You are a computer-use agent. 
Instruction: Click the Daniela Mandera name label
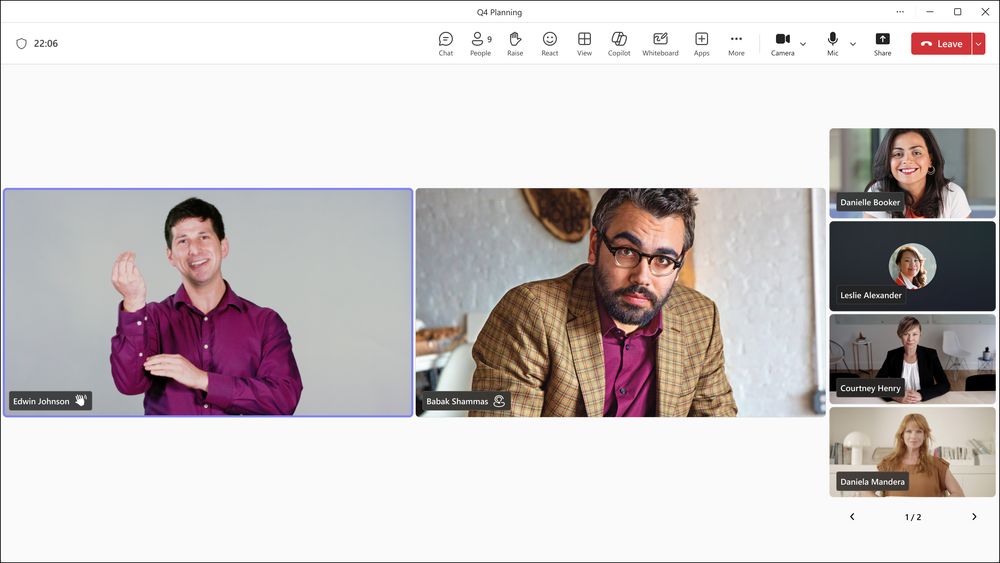872,481
